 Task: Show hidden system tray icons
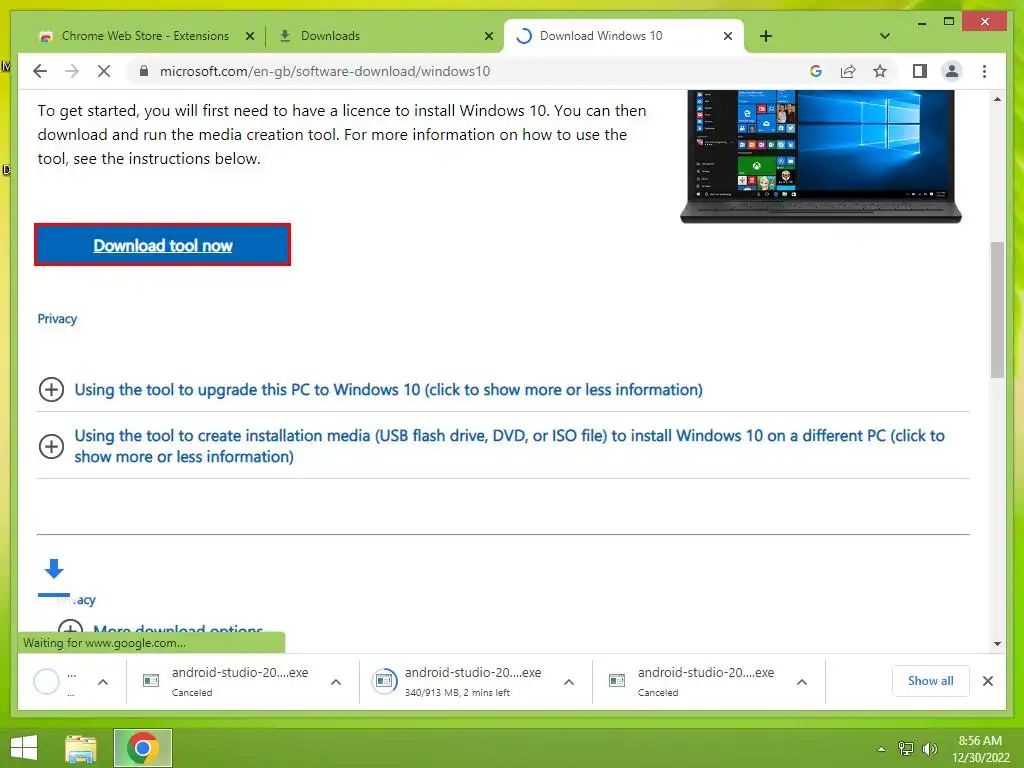coord(881,748)
